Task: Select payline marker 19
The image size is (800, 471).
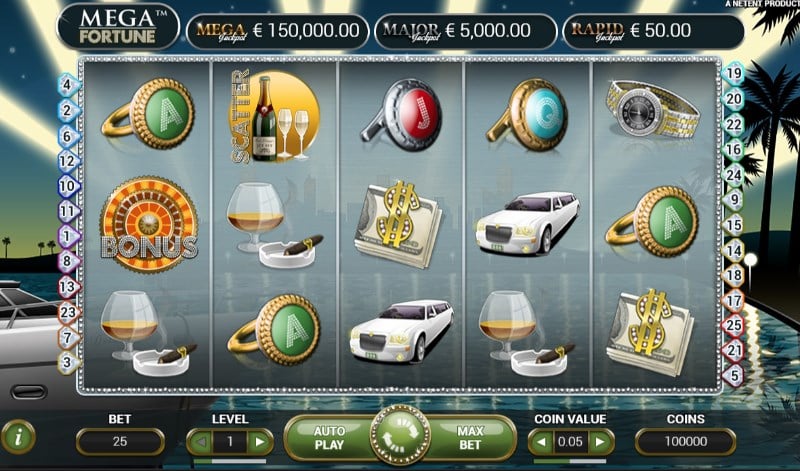Action: point(733,73)
